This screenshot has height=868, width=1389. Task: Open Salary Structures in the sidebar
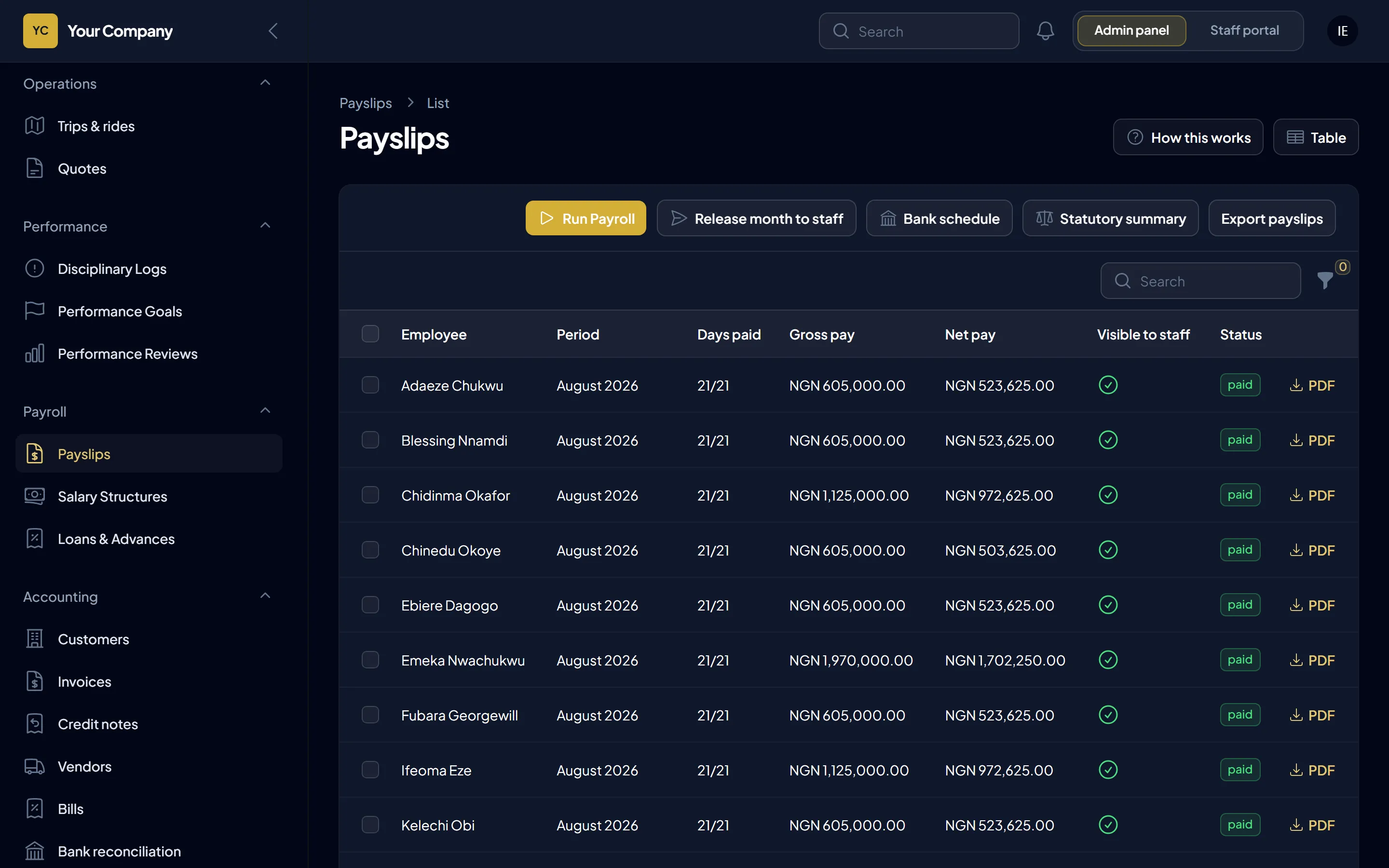coord(149,497)
